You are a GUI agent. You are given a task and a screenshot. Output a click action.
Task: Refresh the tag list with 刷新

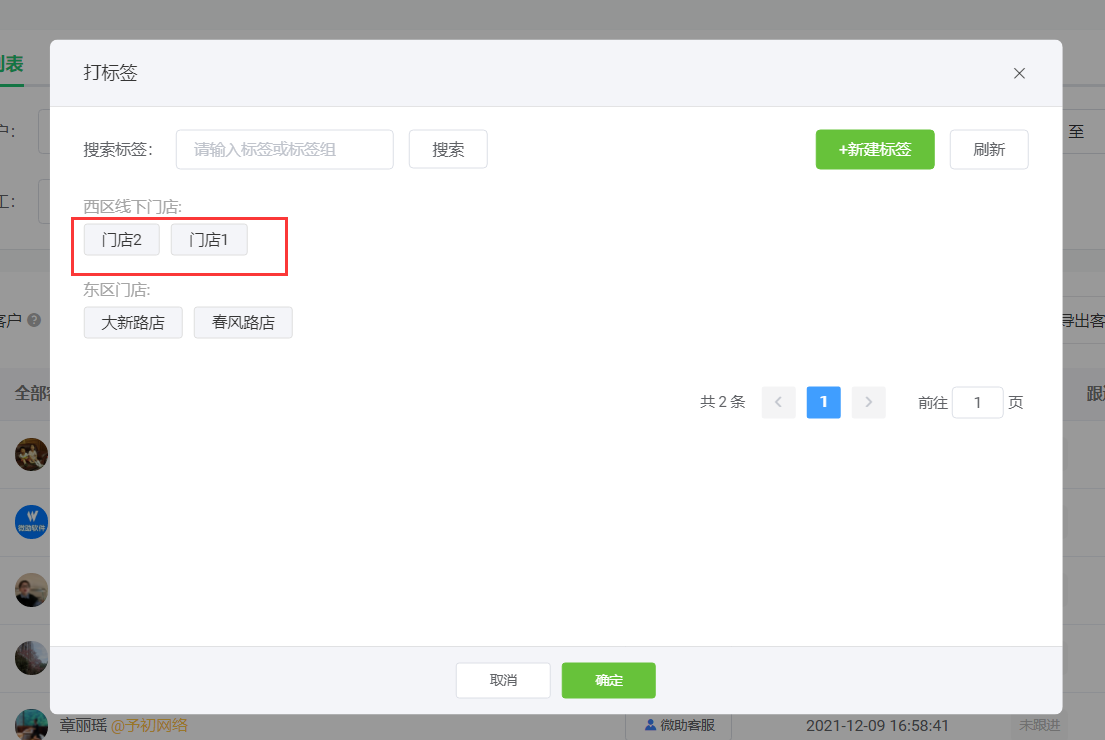tap(988, 149)
